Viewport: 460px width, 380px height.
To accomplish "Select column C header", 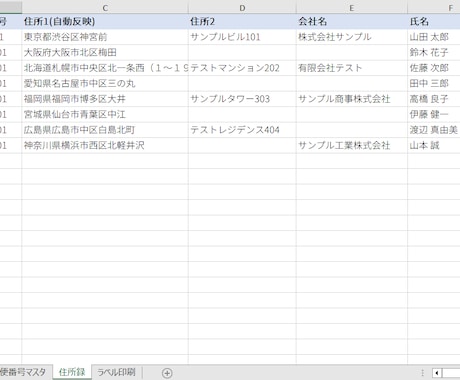I will click(105, 7).
